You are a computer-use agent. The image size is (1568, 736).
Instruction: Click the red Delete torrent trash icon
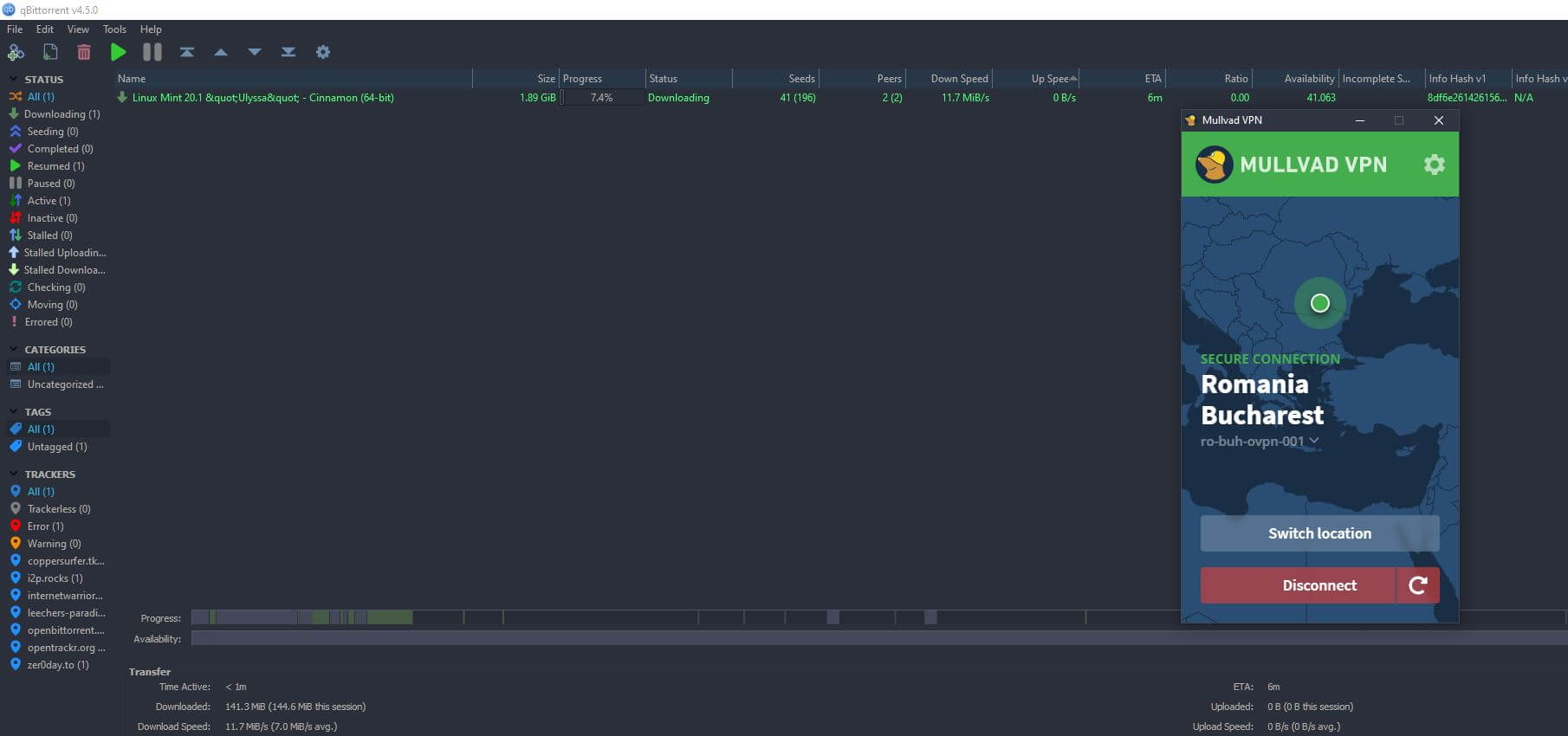pyautogui.click(x=84, y=52)
